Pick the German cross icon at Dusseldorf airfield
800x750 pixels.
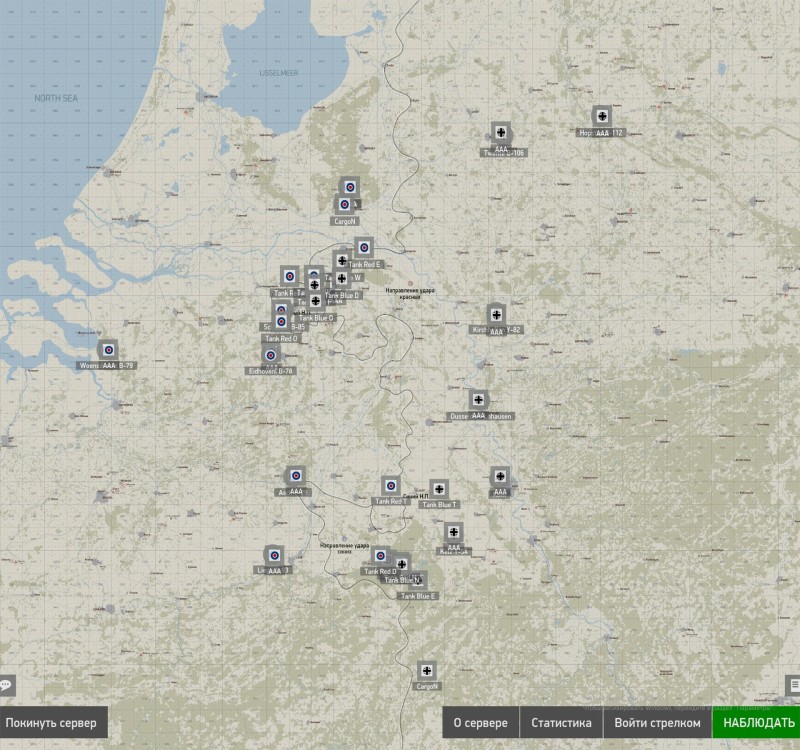pyautogui.click(x=479, y=400)
